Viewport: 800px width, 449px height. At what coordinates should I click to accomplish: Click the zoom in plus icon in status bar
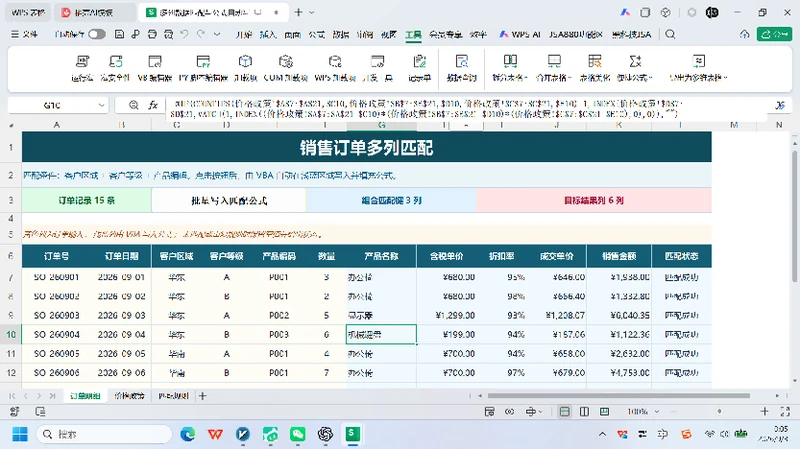point(764,411)
